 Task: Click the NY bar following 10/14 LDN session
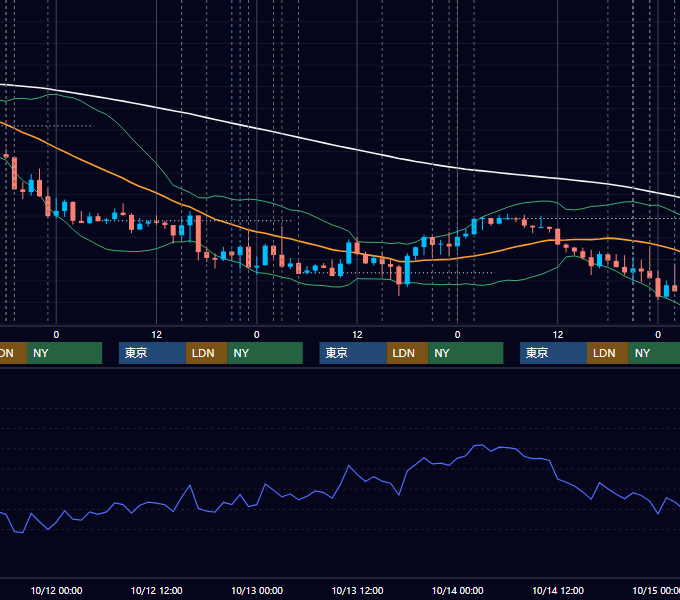654,353
